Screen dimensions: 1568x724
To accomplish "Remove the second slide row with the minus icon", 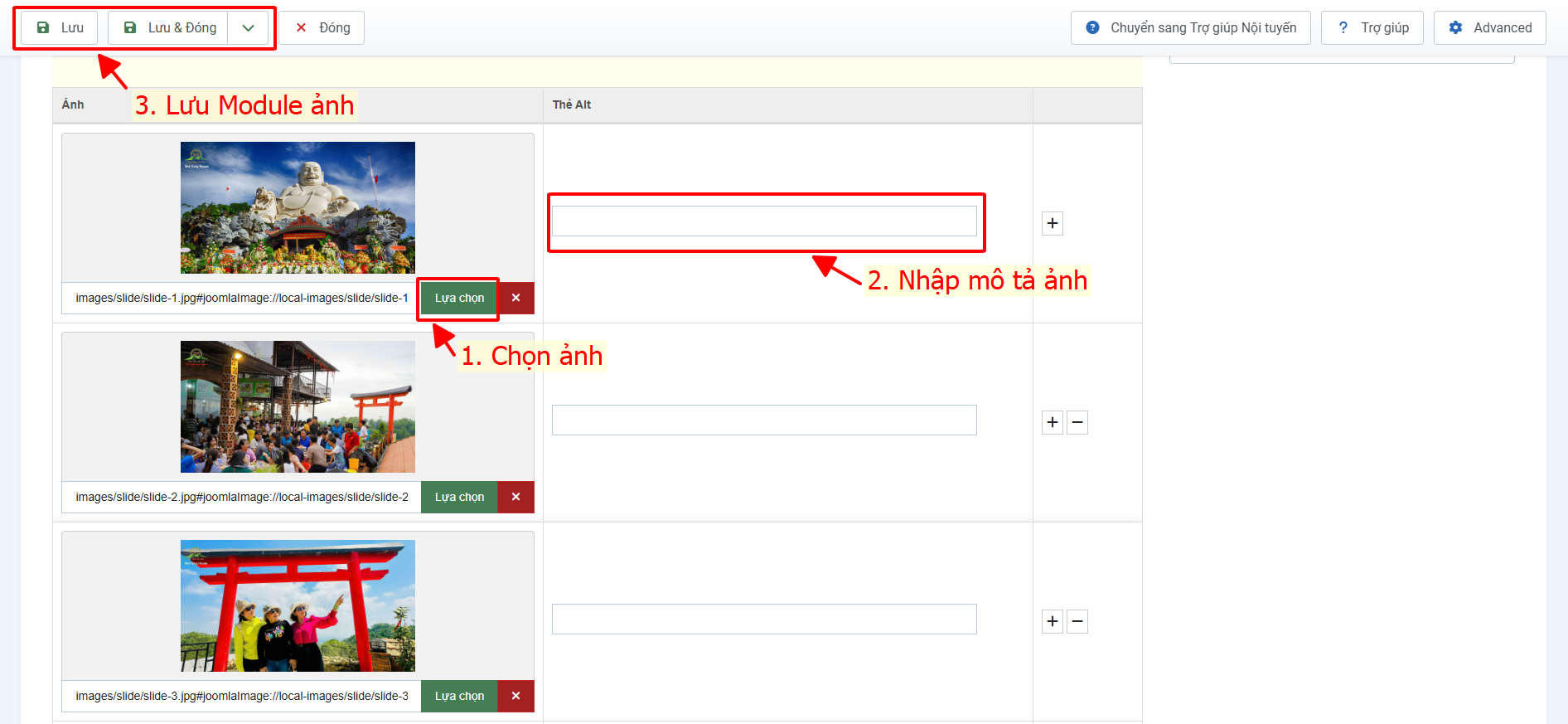I will (1077, 422).
